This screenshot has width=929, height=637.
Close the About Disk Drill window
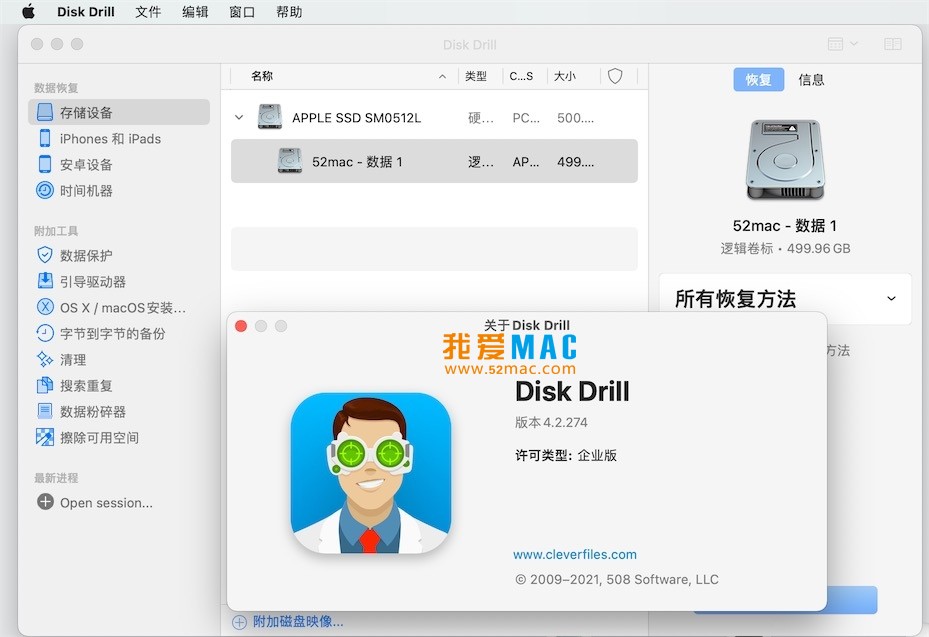[241, 326]
